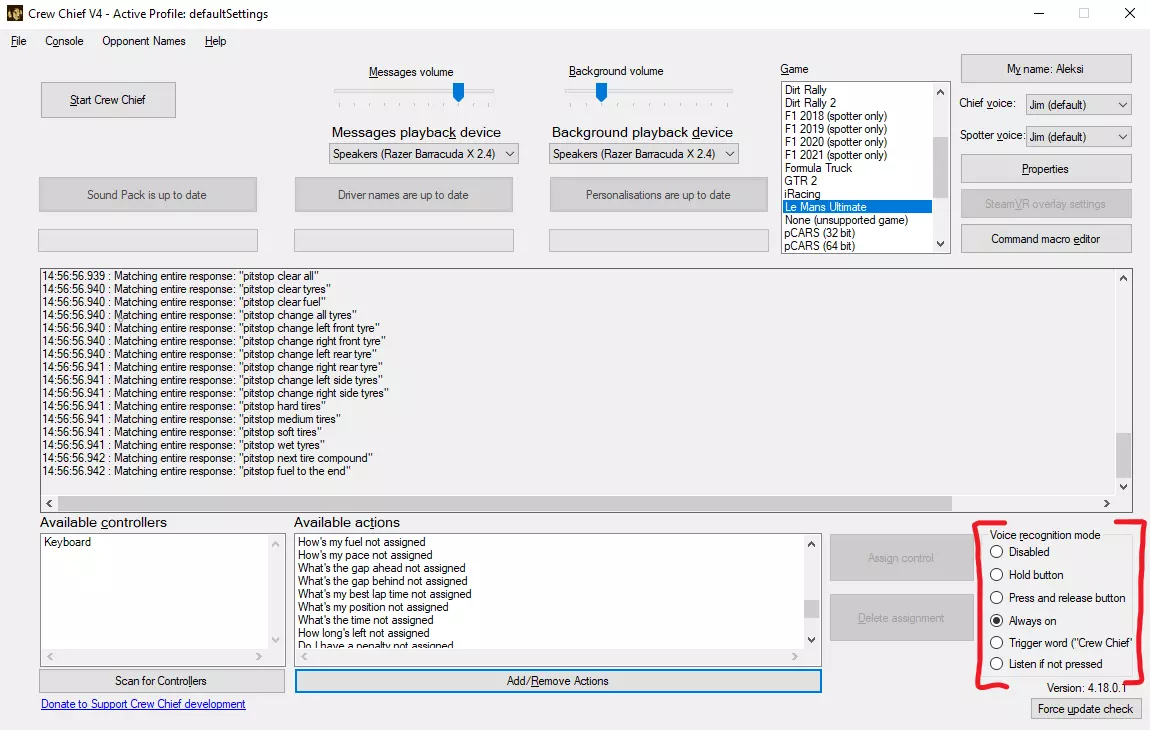Select the Always on voice recognition option
The image size is (1150, 730).
click(x=1023, y=621)
